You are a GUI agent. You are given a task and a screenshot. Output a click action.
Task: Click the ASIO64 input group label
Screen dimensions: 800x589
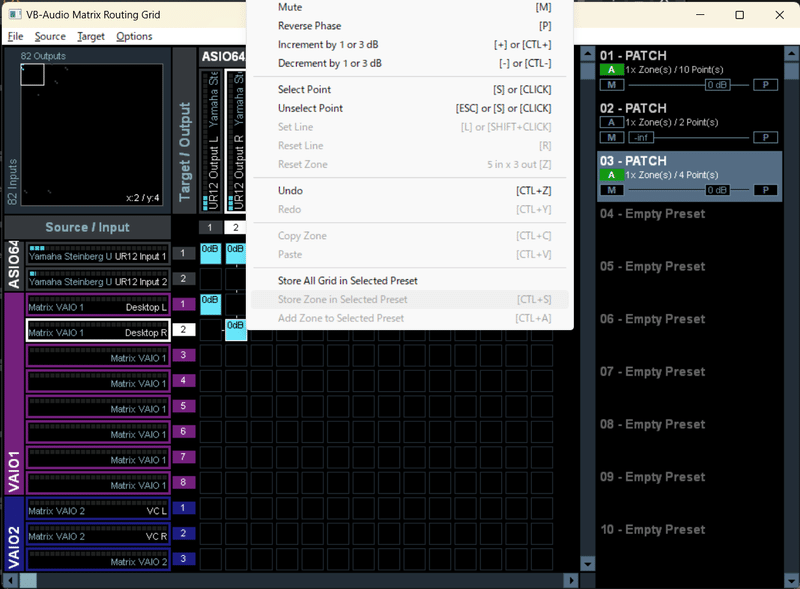14,265
